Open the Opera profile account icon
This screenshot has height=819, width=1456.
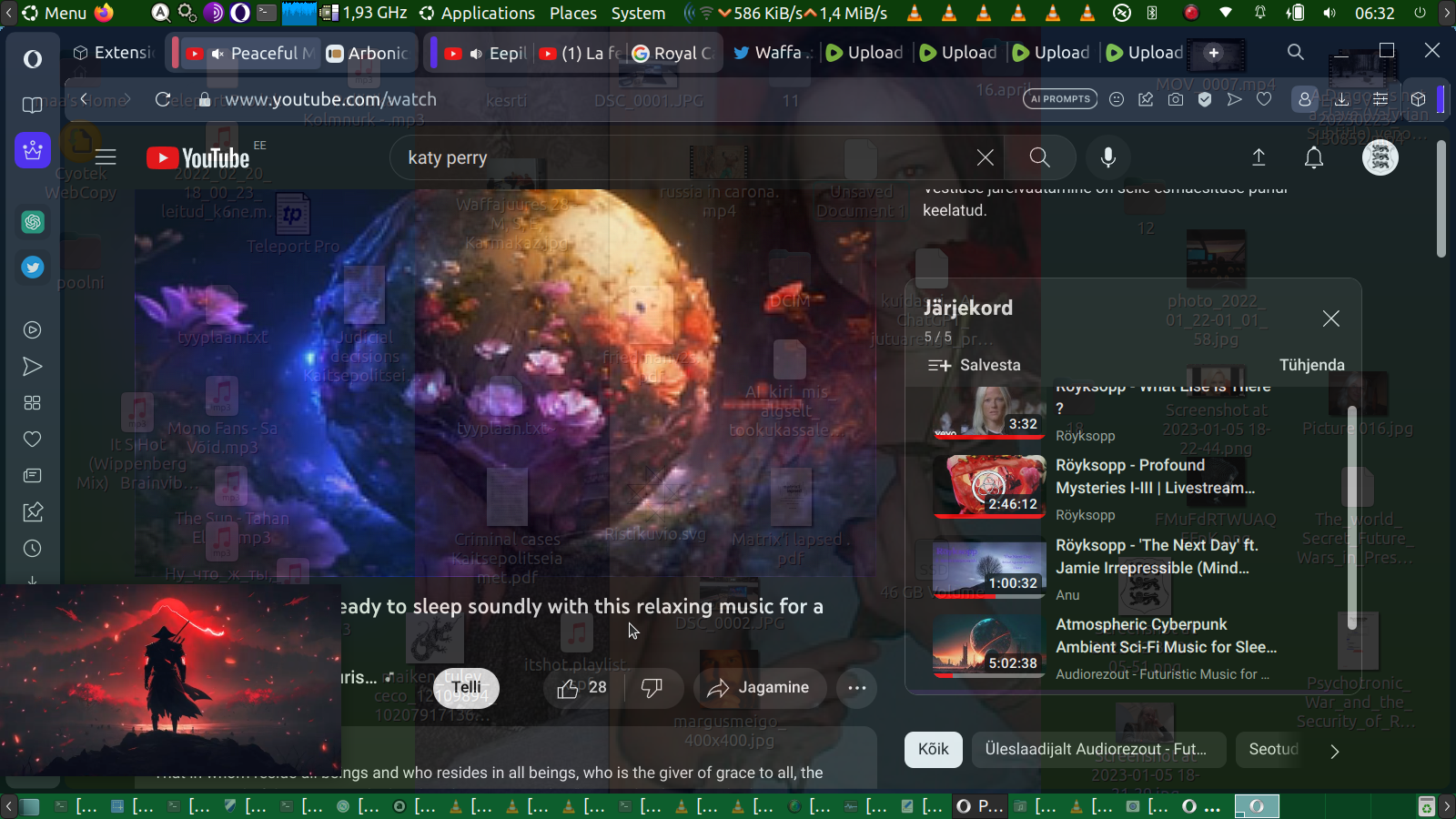(x=1305, y=99)
